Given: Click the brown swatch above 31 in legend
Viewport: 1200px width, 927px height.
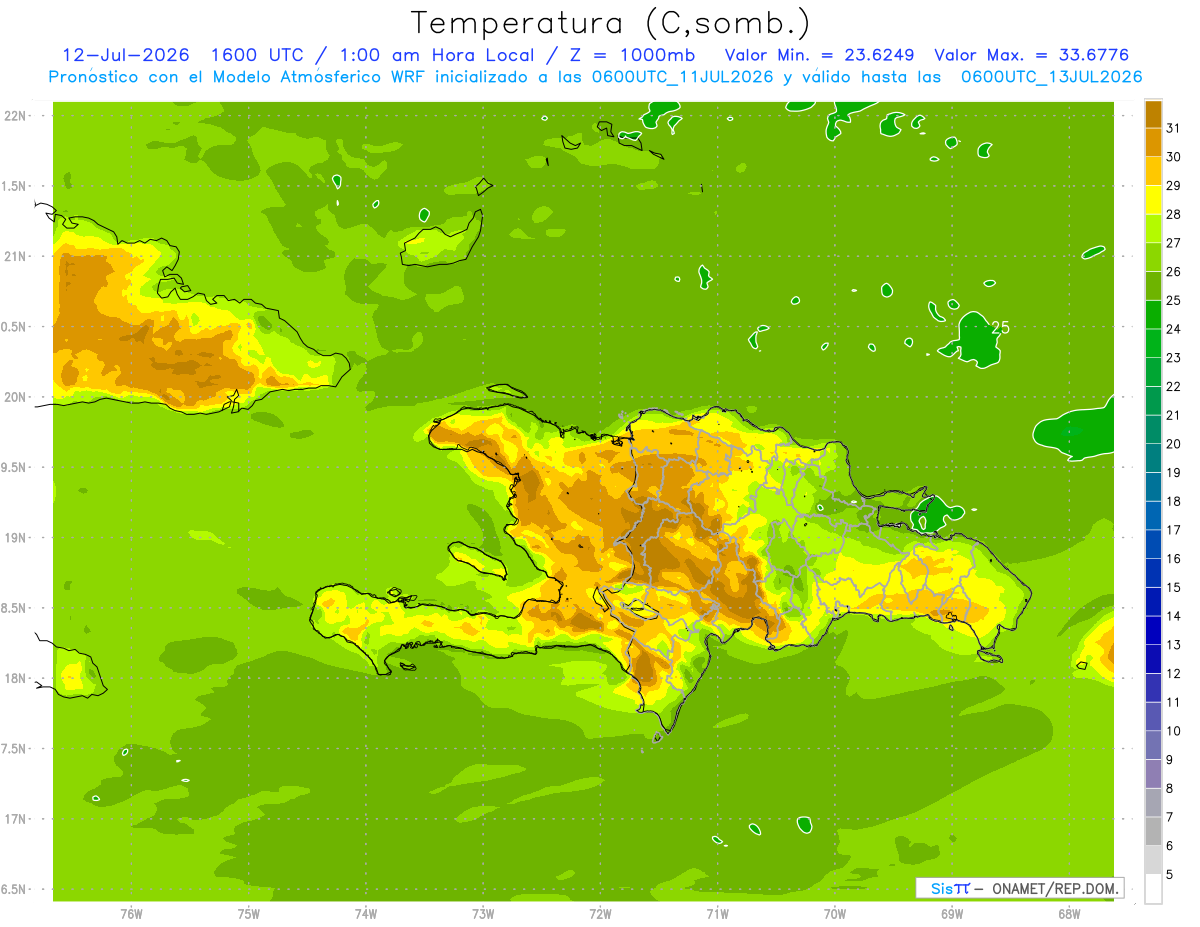Looking at the screenshot, I should (x=1153, y=114).
